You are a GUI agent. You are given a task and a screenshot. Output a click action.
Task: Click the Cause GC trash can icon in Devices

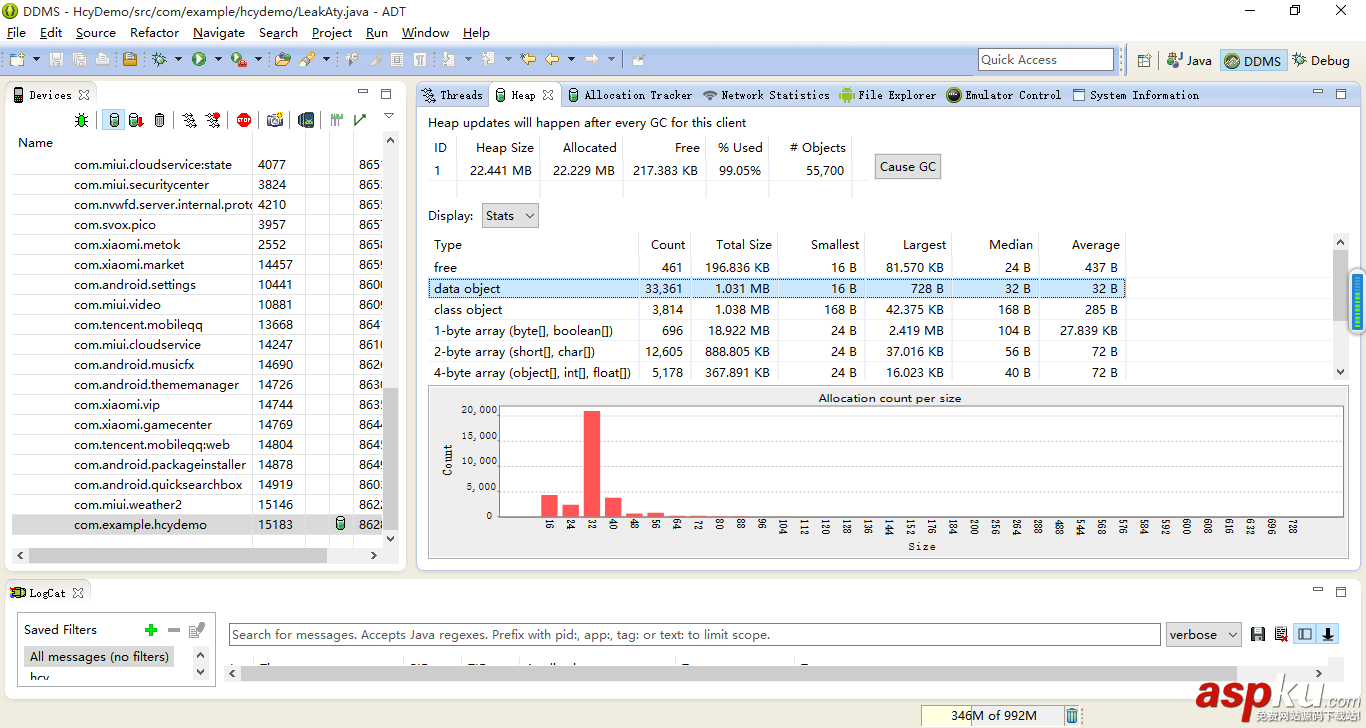pos(159,121)
